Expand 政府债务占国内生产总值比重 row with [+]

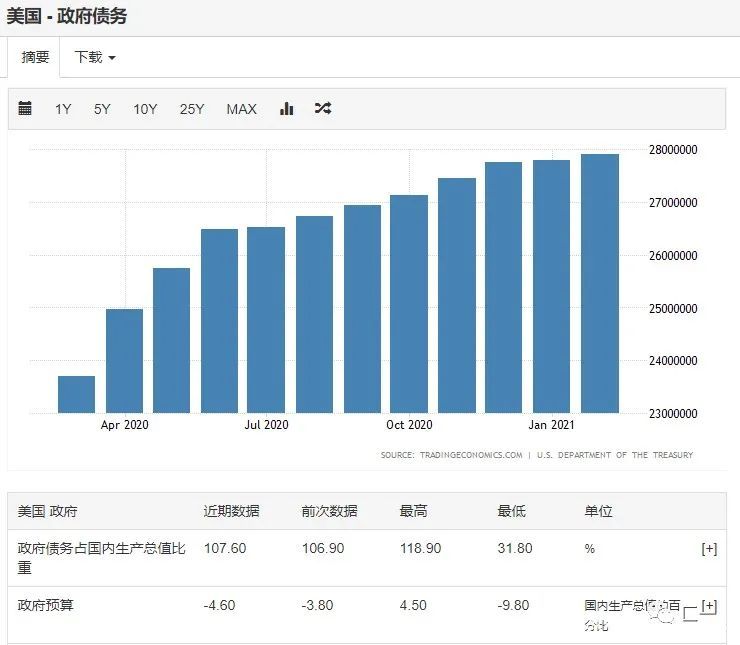[x=709, y=548]
